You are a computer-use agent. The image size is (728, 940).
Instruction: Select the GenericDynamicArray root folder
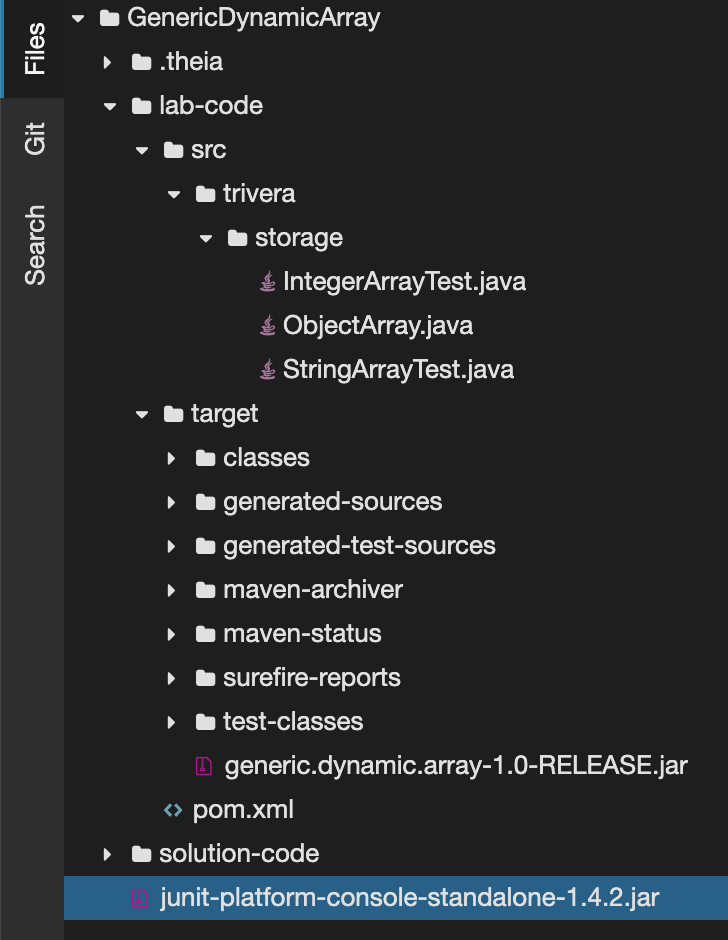point(254,17)
